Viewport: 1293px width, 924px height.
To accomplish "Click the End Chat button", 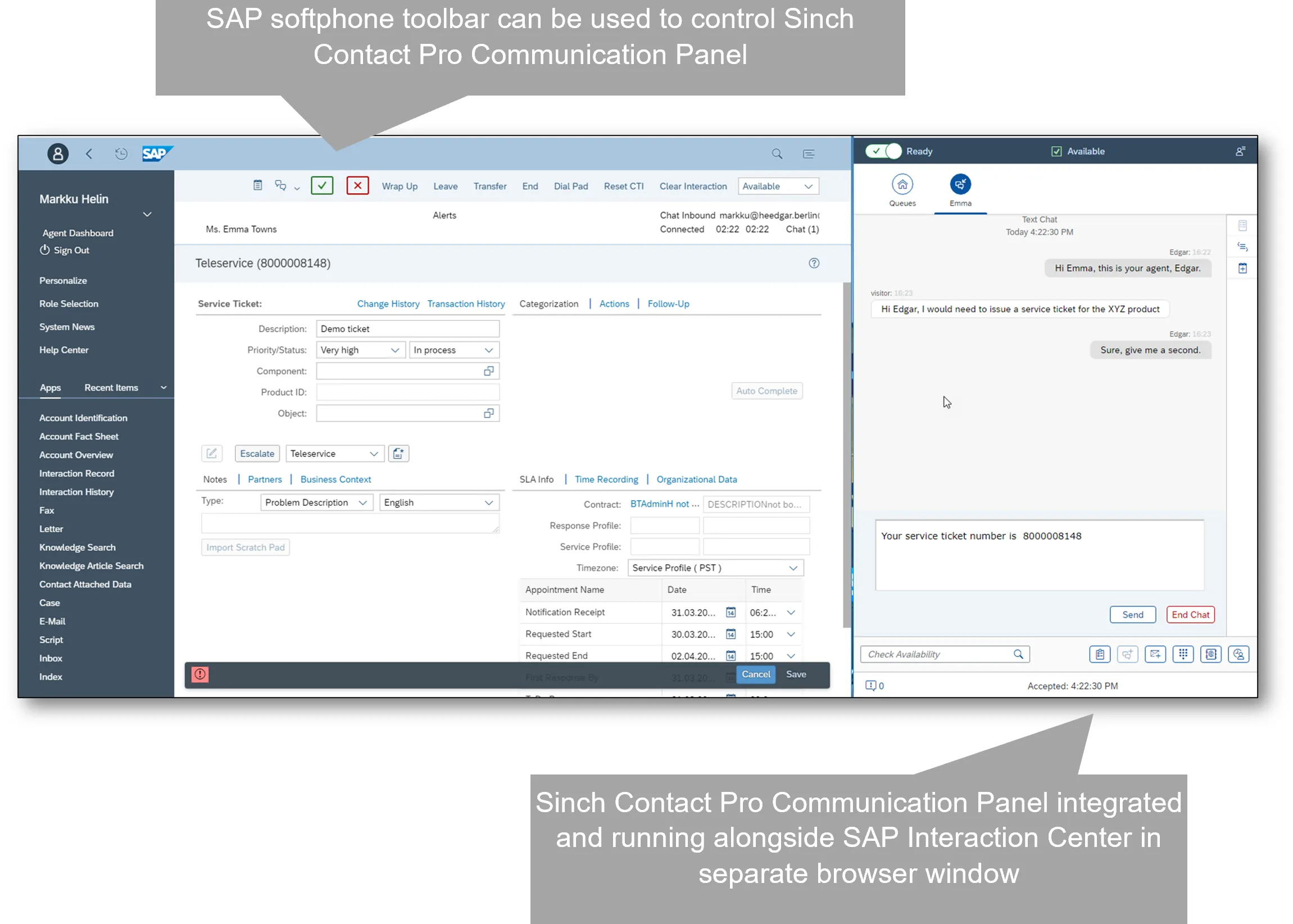I will click(1190, 614).
